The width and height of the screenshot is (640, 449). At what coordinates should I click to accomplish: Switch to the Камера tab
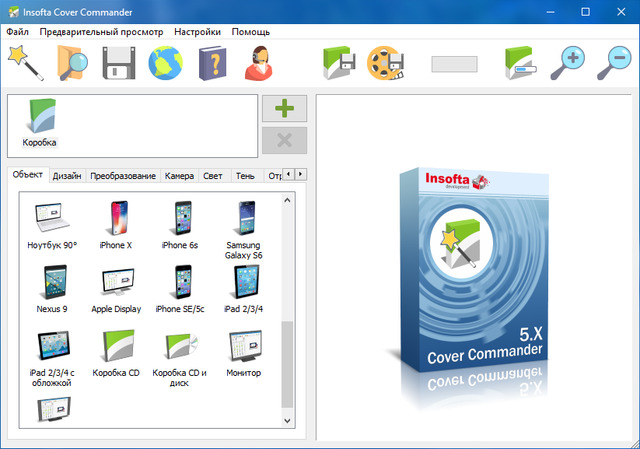[x=179, y=176]
